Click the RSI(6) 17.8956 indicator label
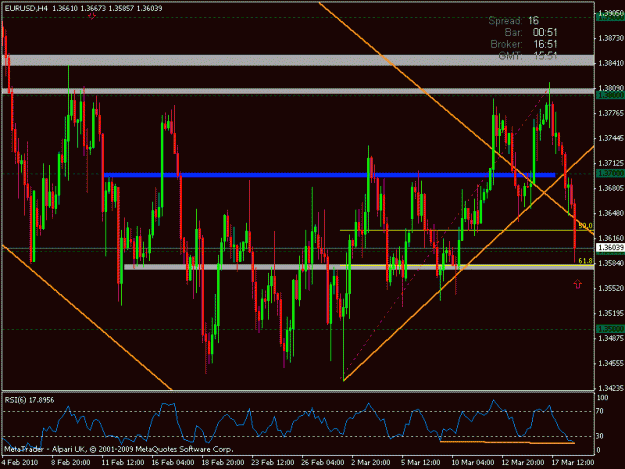The height and width of the screenshot is (469, 625). pos(29,400)
